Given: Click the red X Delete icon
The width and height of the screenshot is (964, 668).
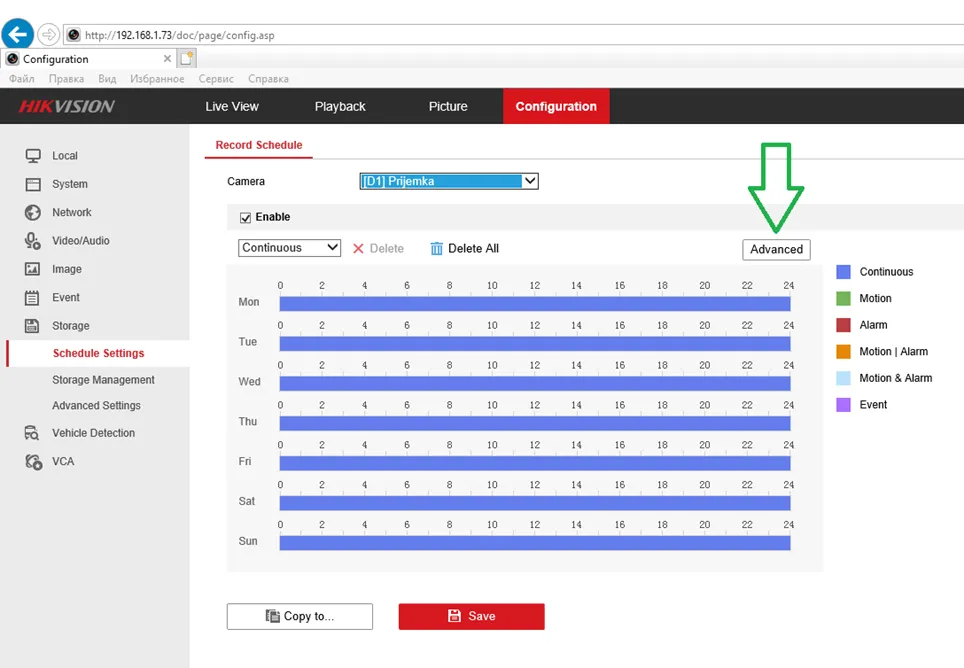Looking at the screenshot, I should point(358,248).
